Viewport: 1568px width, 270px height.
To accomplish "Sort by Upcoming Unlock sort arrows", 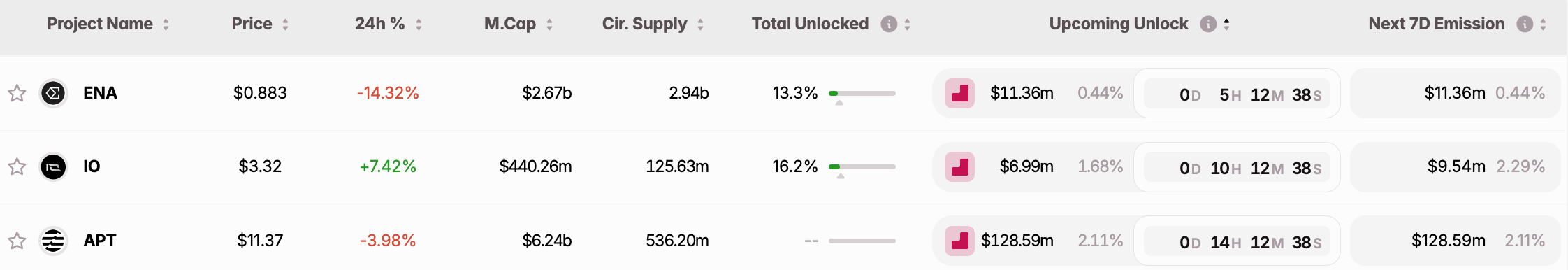I will tap(1226, 24).
